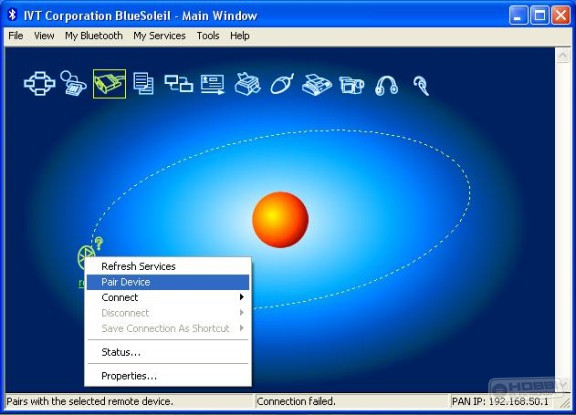576x415 pixels.
Task: Open the My Bluetooth menu
Action: point(94,36)
